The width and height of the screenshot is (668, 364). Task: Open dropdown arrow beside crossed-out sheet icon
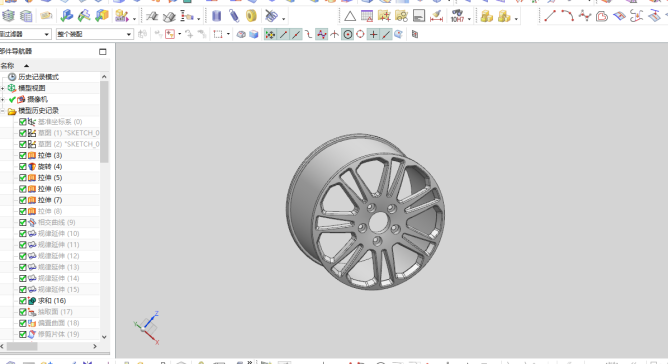pos(283,19)
